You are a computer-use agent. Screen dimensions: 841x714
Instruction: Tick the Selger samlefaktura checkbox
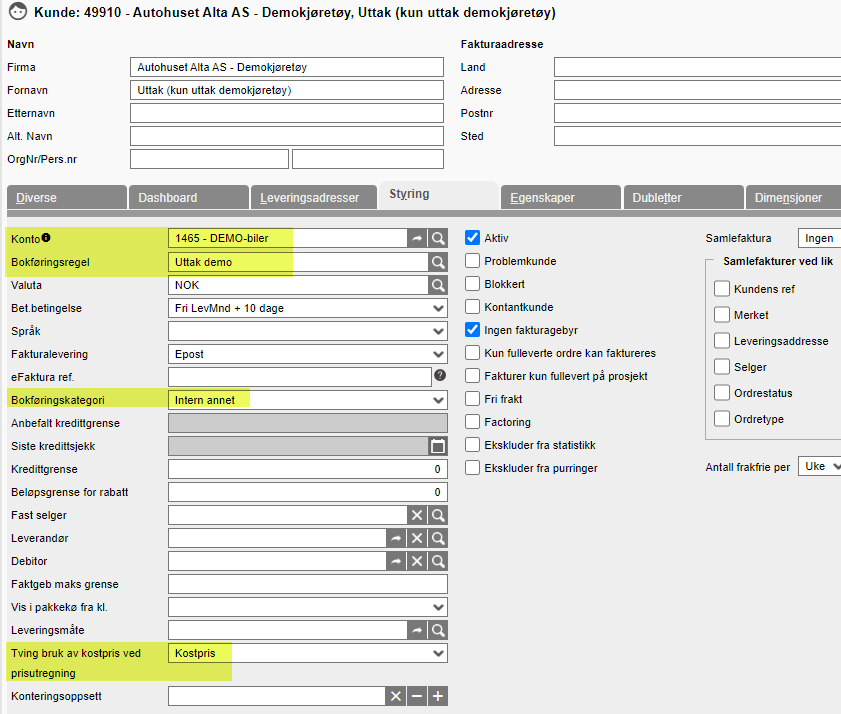722,367
